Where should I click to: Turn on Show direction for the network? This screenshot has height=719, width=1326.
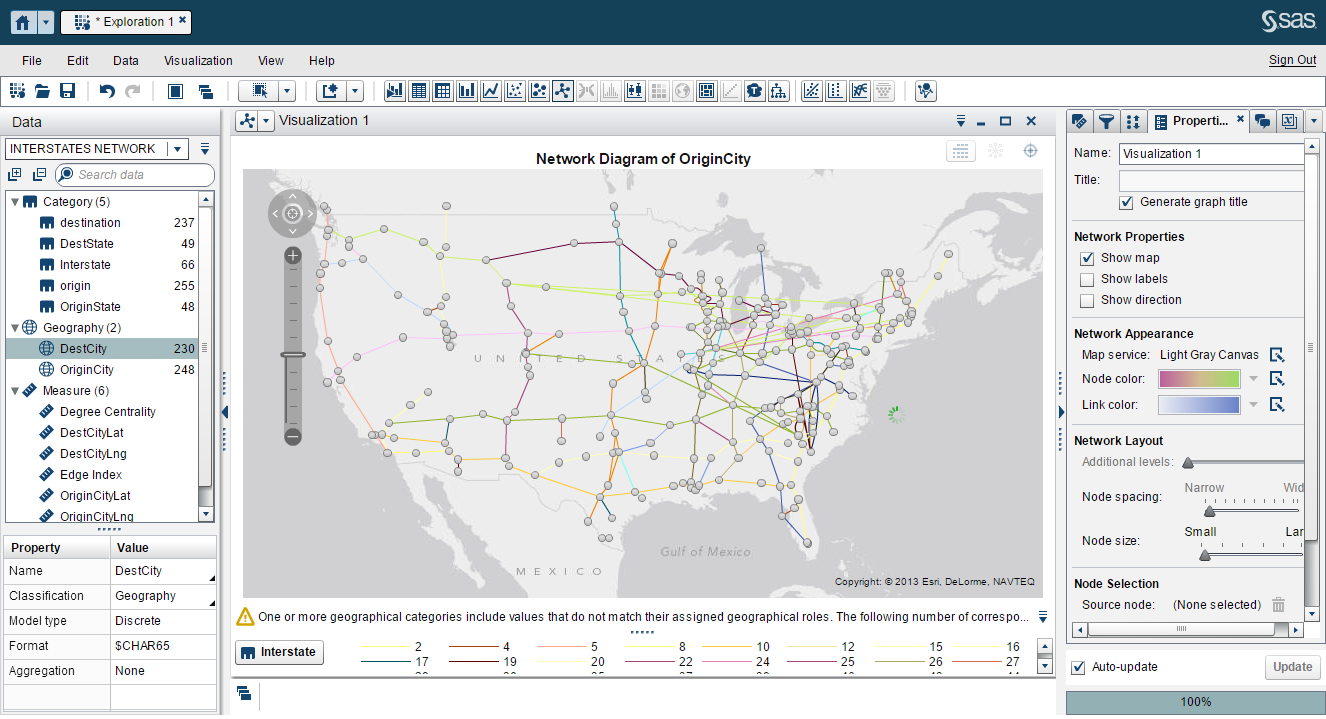[1087, 300]
